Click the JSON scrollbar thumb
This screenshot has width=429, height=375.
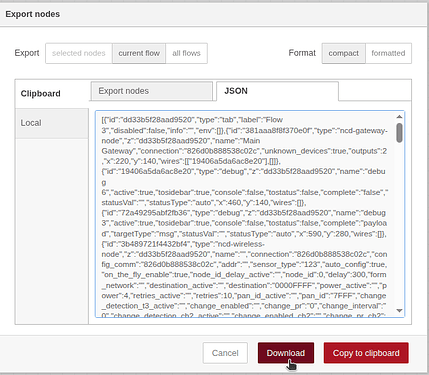pos(399,133)
